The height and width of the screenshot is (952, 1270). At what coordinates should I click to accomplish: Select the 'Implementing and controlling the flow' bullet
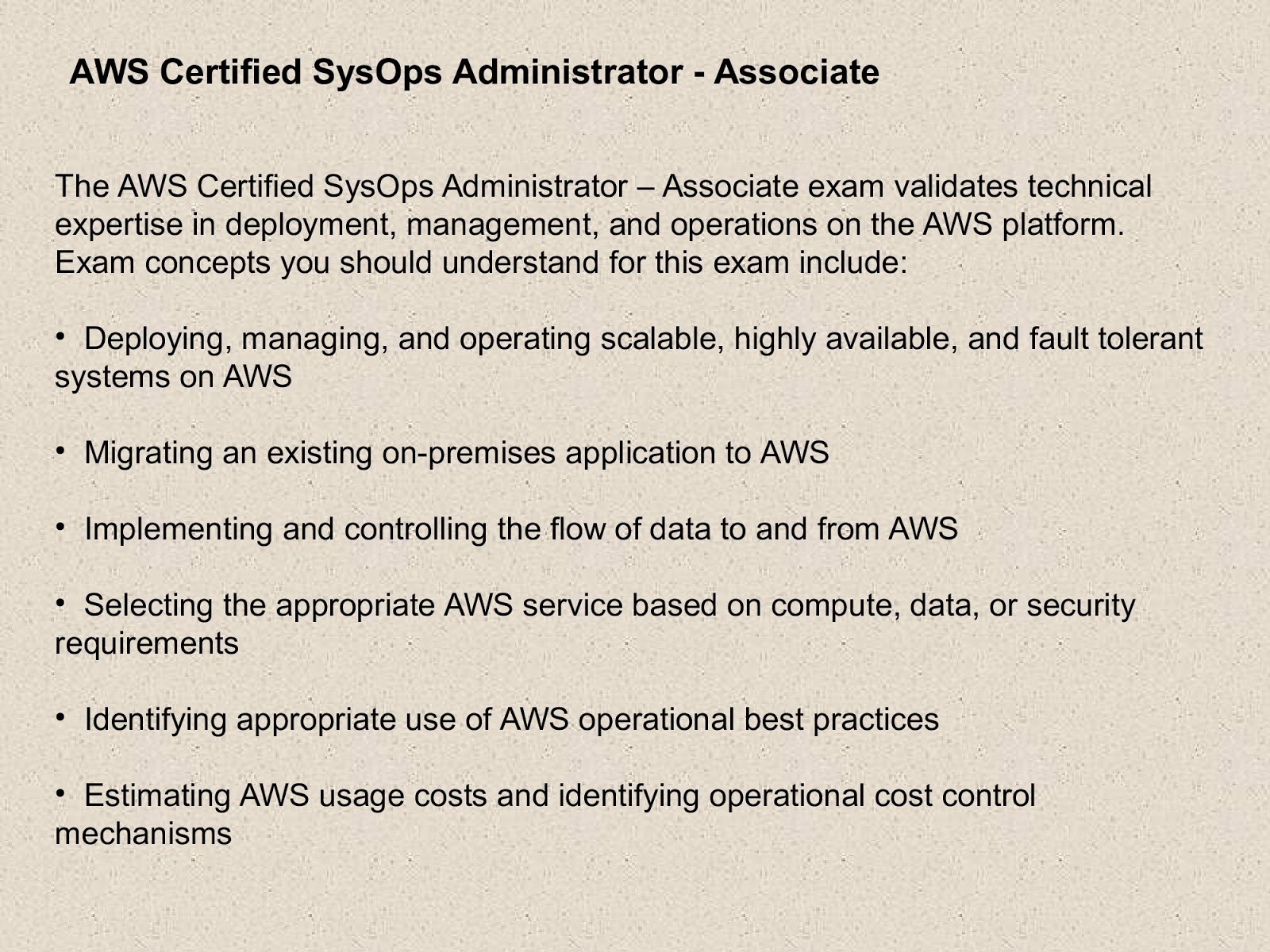coord(521,529)
